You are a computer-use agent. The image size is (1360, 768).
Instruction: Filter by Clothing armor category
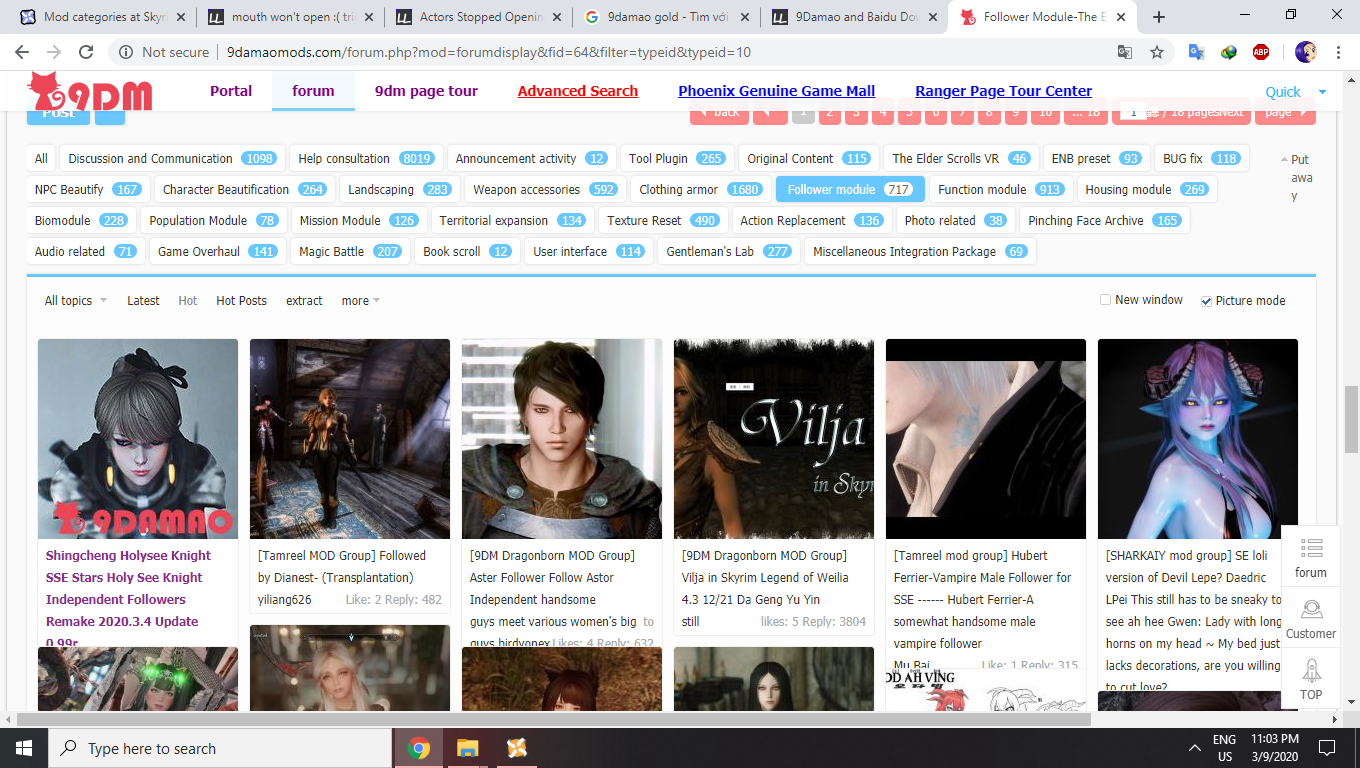pos(700,189)
